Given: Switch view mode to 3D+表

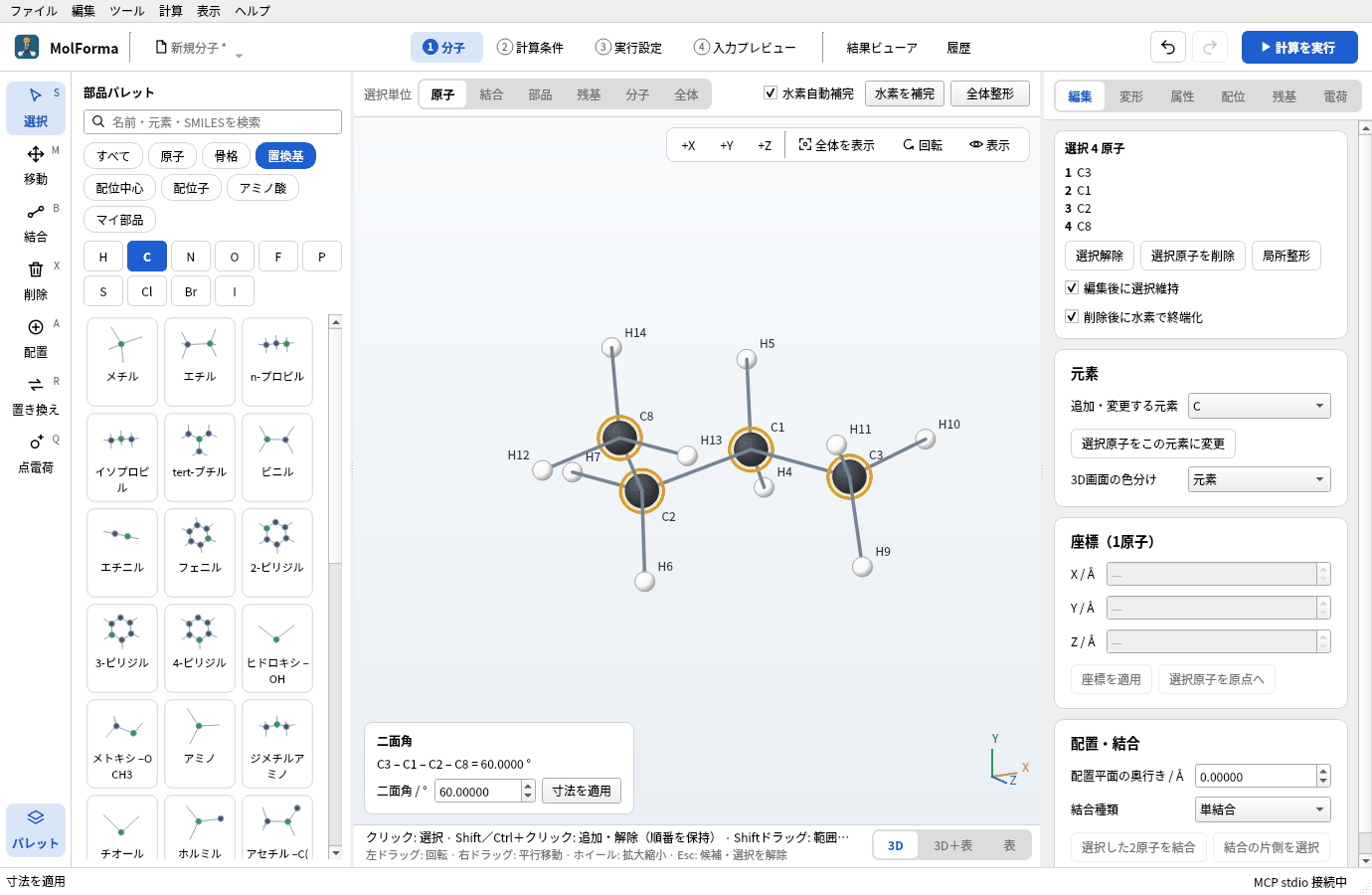Looking at the screenshot, I should [952, 845].
